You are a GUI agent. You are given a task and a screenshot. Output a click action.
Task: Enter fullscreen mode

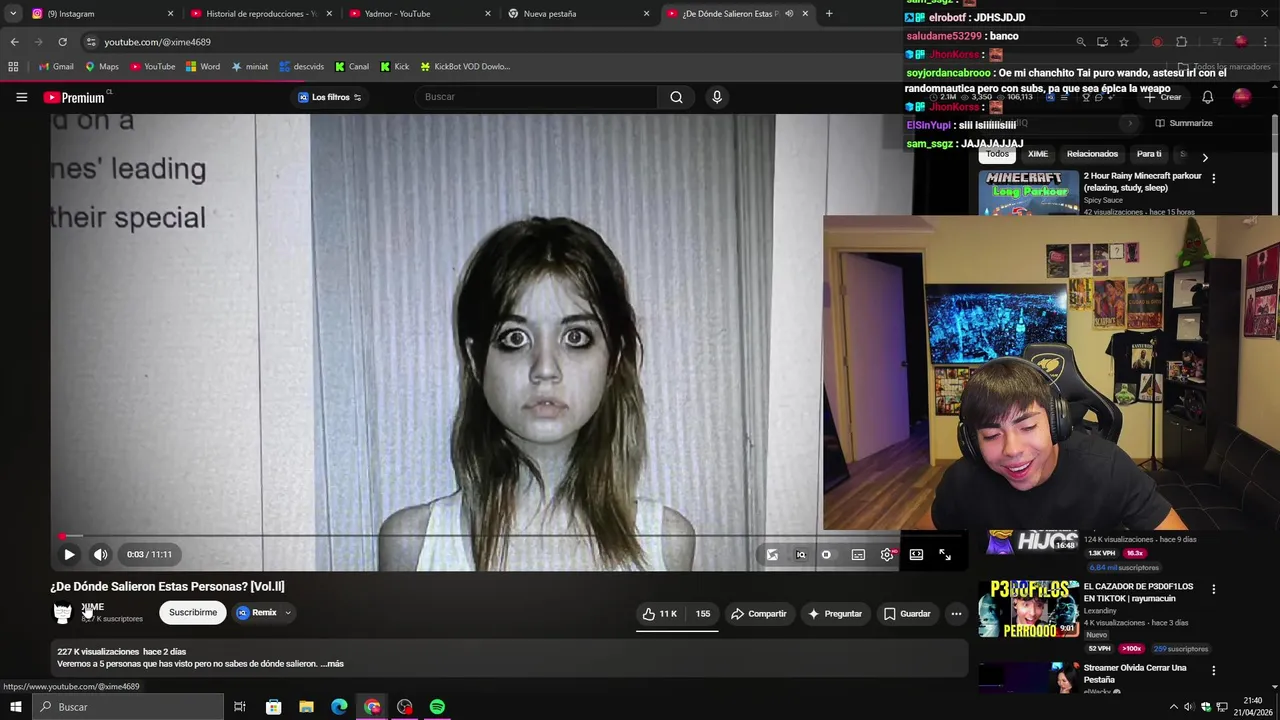945,554
